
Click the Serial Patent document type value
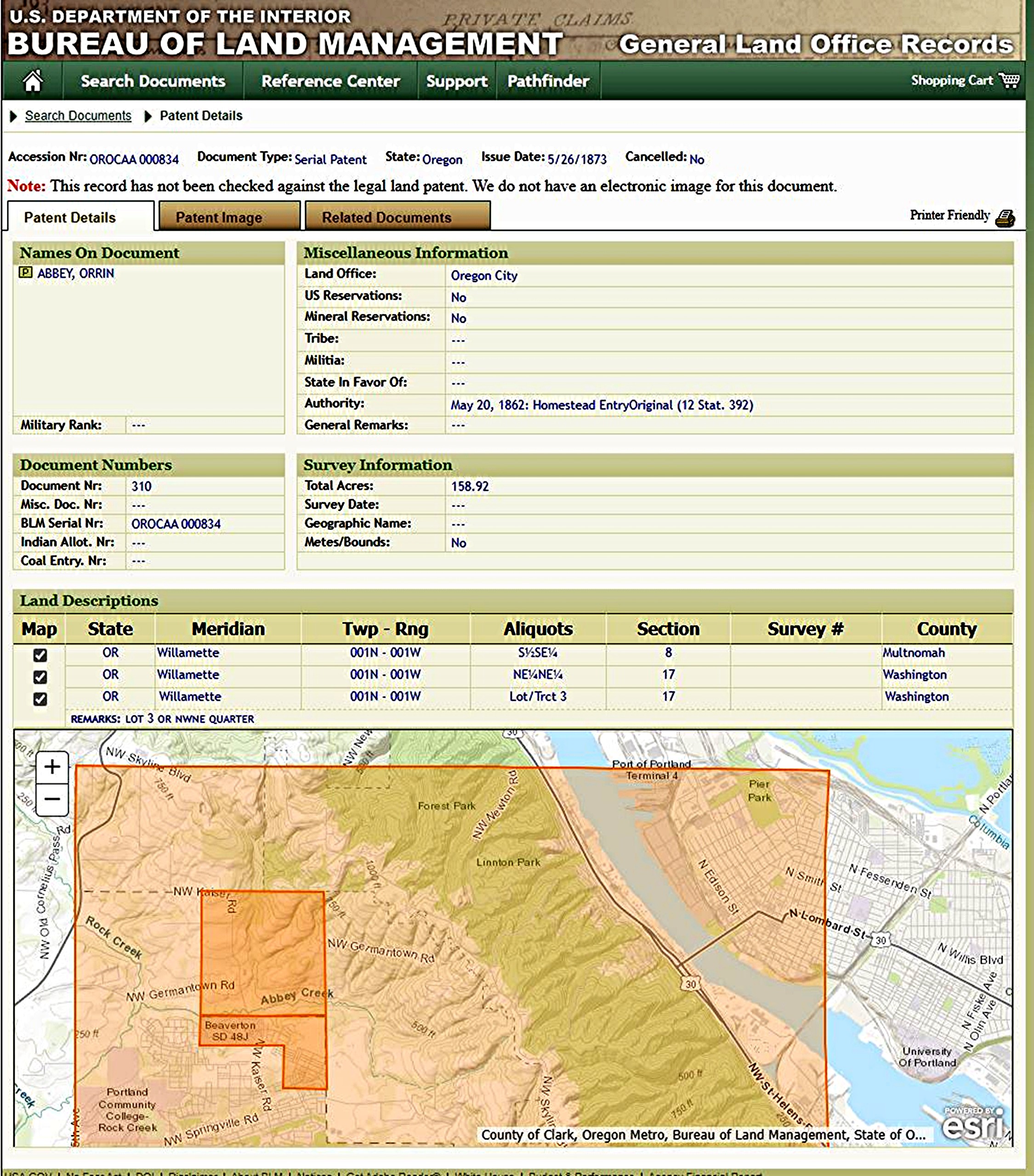330,159
